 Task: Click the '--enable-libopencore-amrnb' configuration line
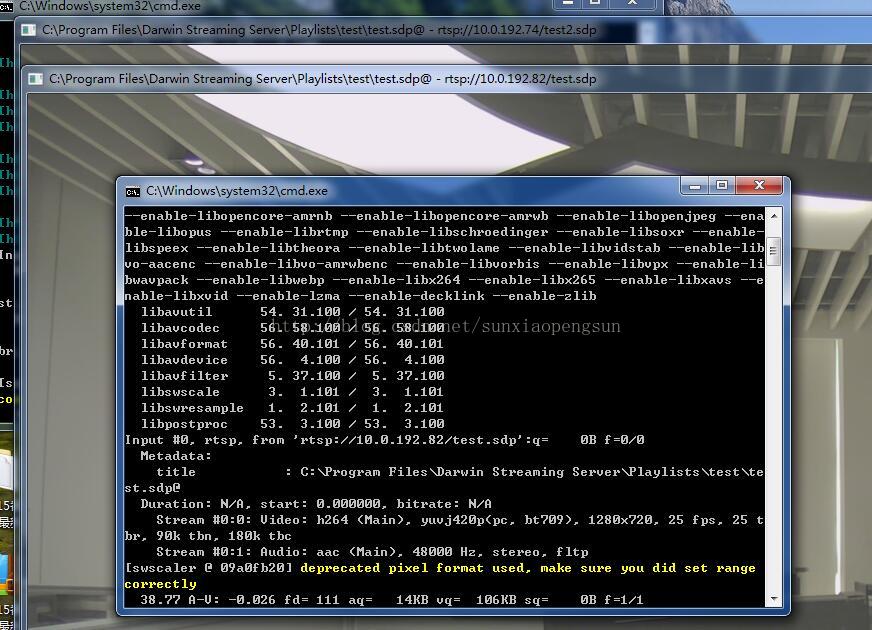pos(444,216)
